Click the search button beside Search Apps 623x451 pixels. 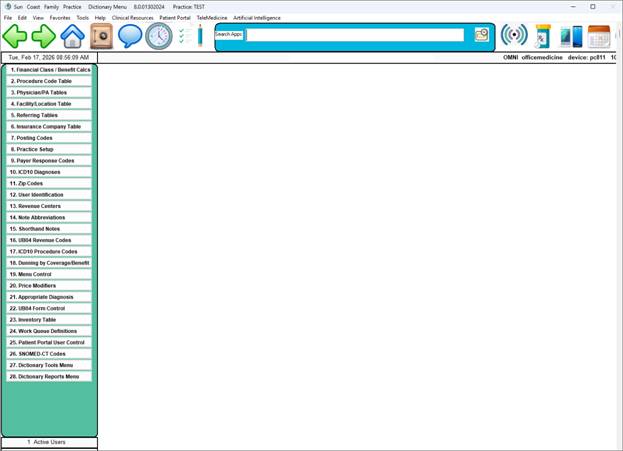point(482,35)
